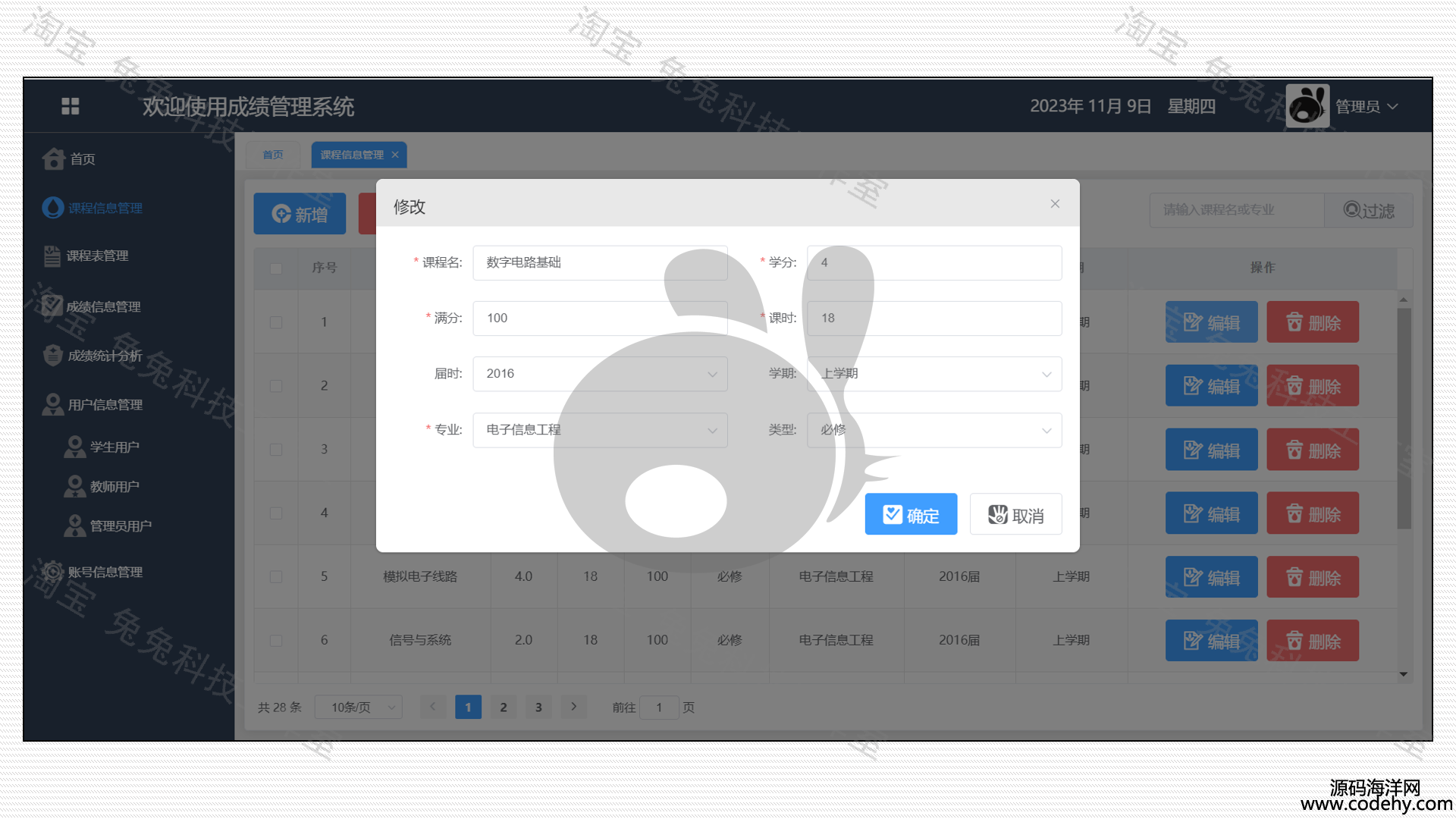The image size is (1456, 819).
Task: Click the 学分 input field
Action: click(x=934, y=262)
